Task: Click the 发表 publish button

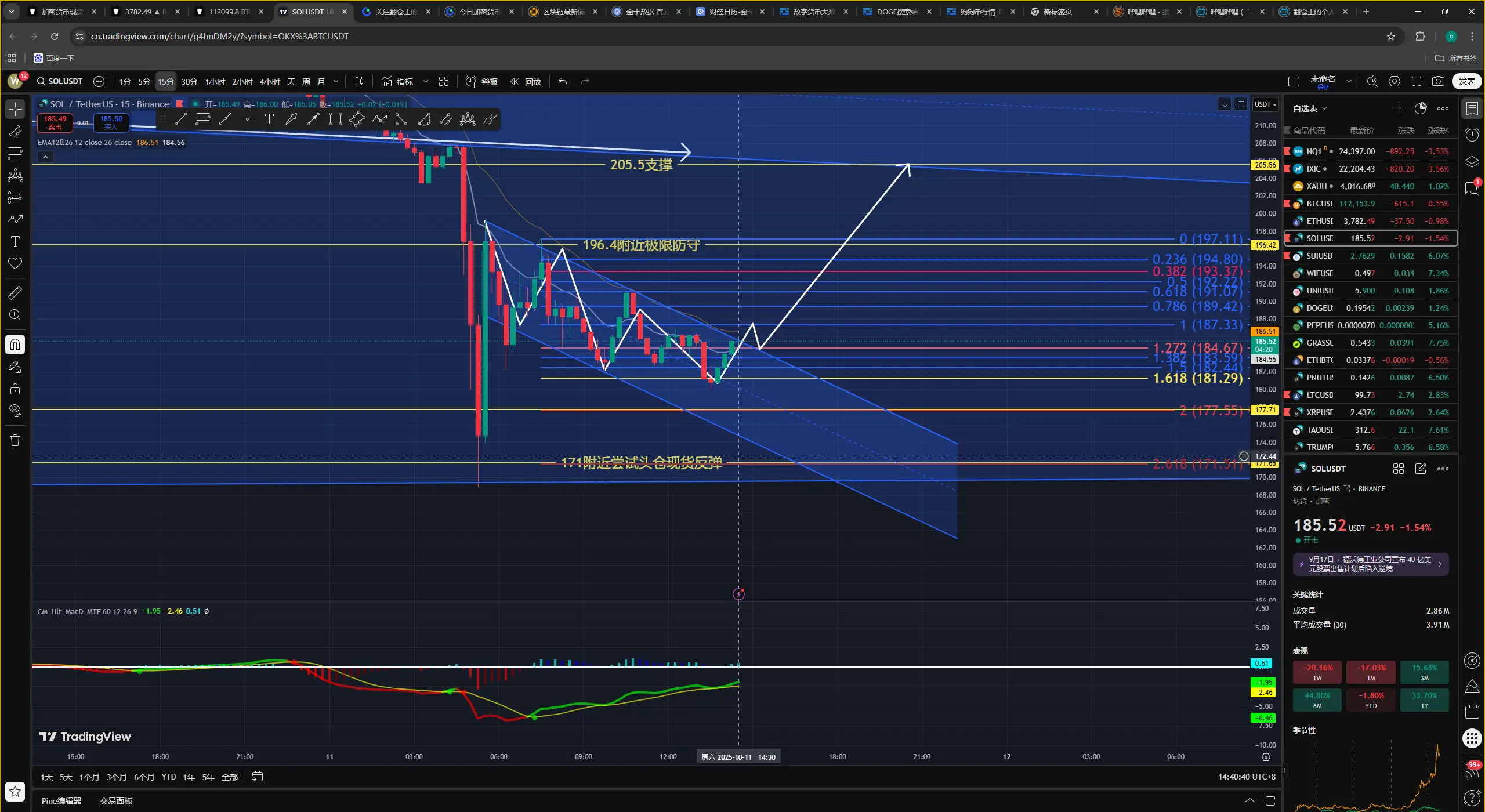Action: [x=1466, y=82]
